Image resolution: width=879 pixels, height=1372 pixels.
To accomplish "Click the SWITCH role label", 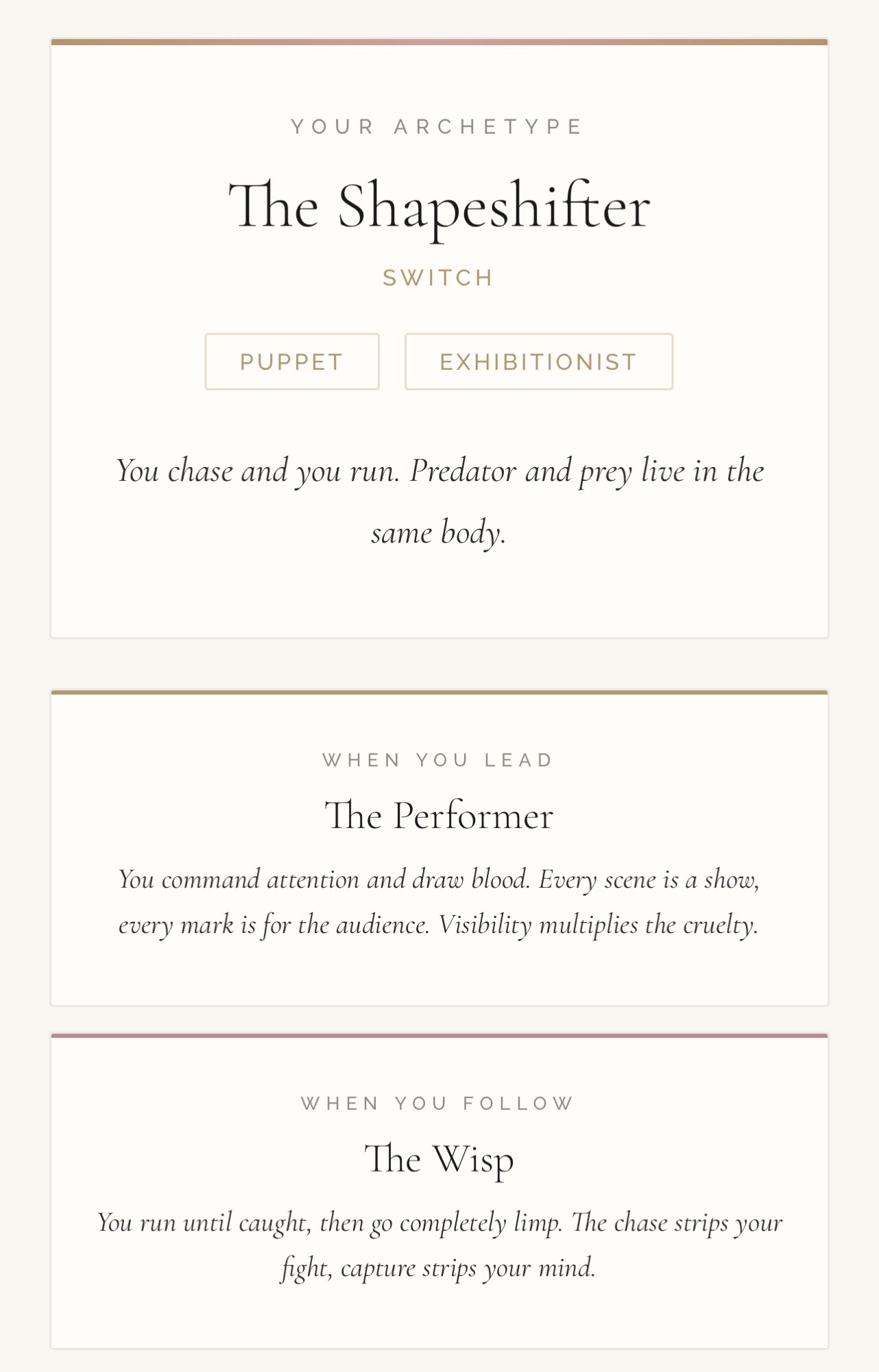I will [x=439, y=278].
